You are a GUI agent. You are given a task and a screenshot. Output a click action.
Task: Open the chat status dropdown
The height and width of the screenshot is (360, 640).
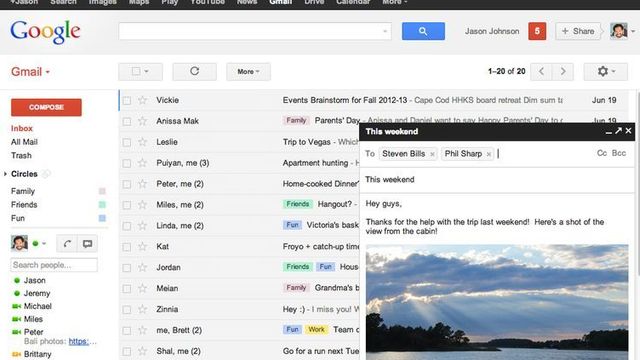point(44,244)
